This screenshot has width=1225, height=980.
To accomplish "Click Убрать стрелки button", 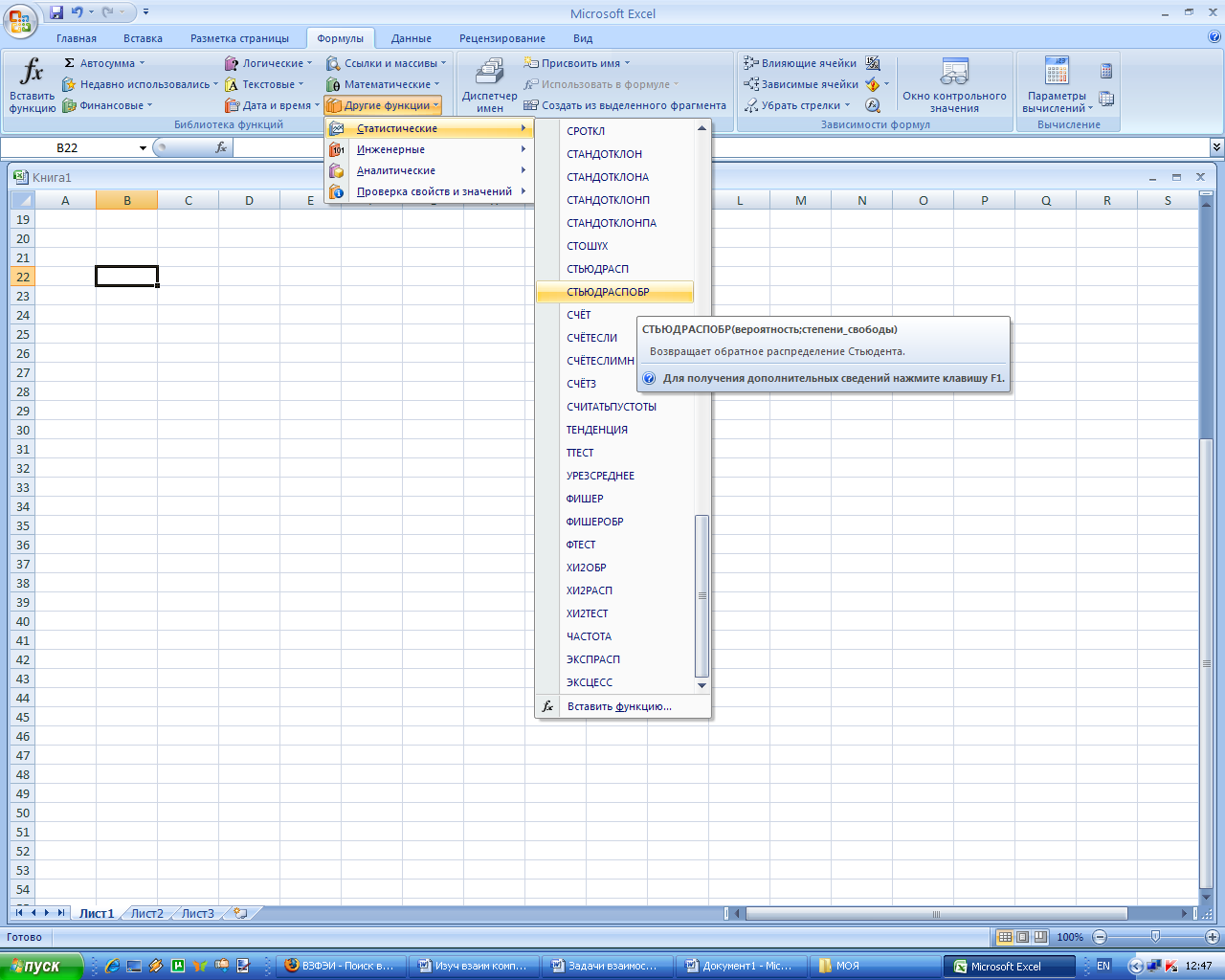I will [797, 105].
